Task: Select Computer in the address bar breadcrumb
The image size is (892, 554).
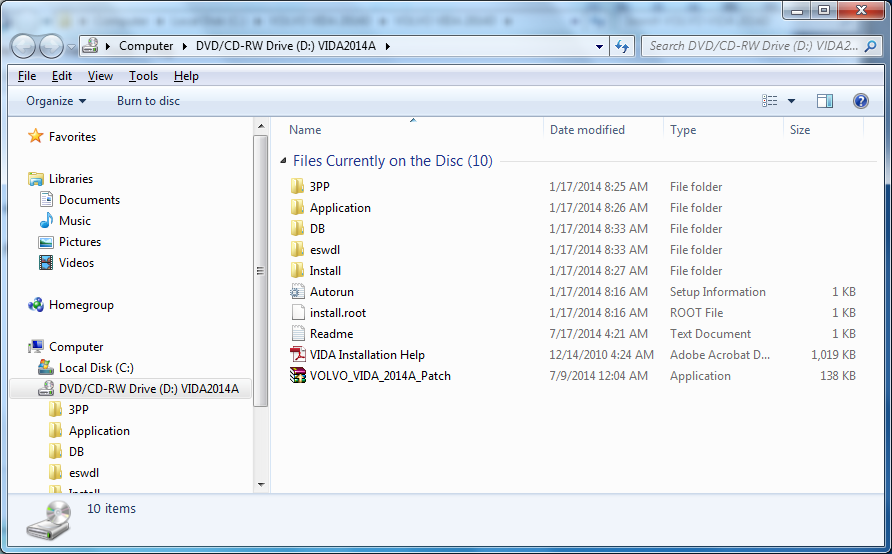Action: click(146, 46)
